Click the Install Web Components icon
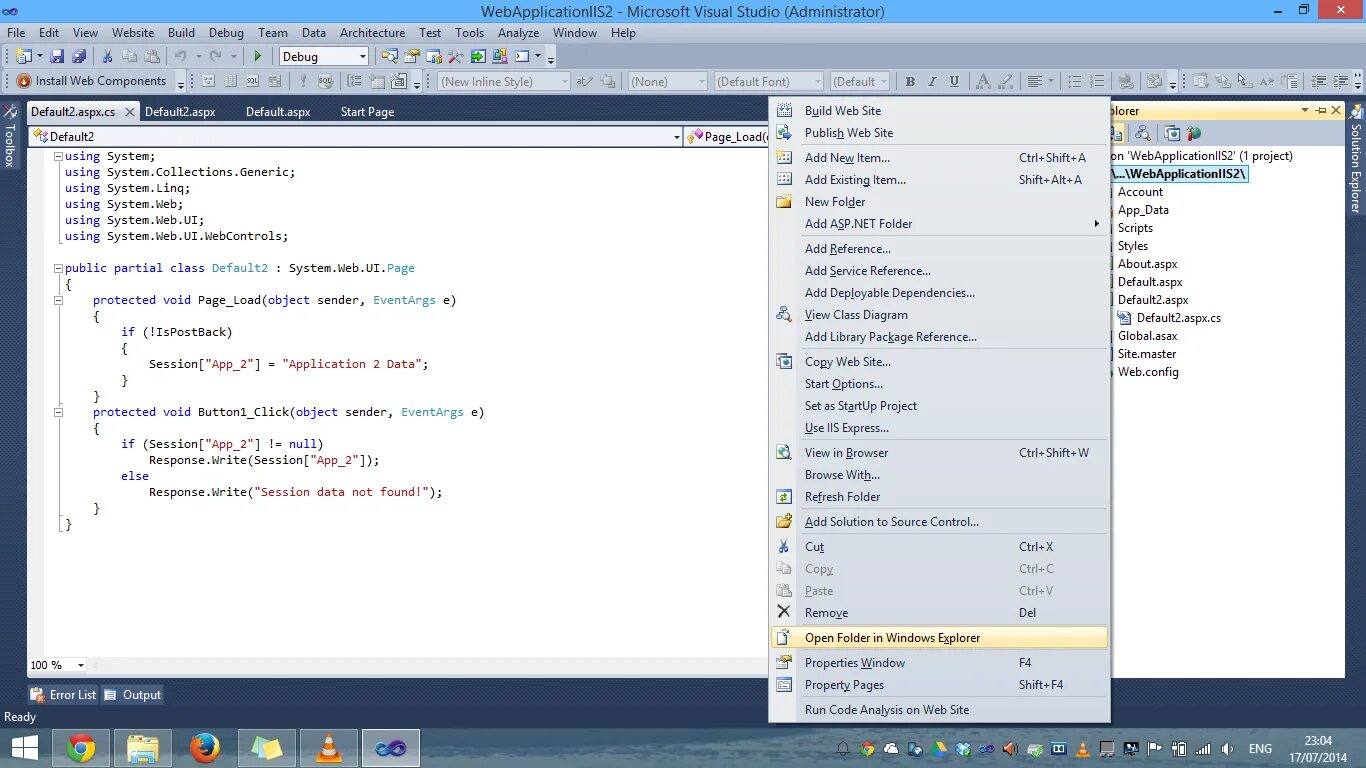 click(24, 81)
